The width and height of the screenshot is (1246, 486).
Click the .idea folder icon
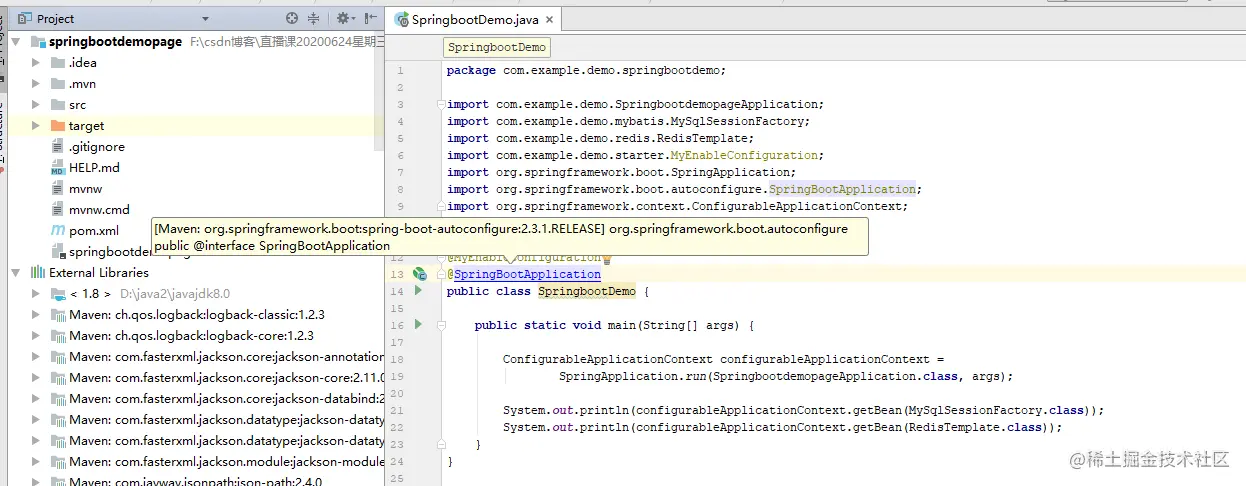click(57, 62)
